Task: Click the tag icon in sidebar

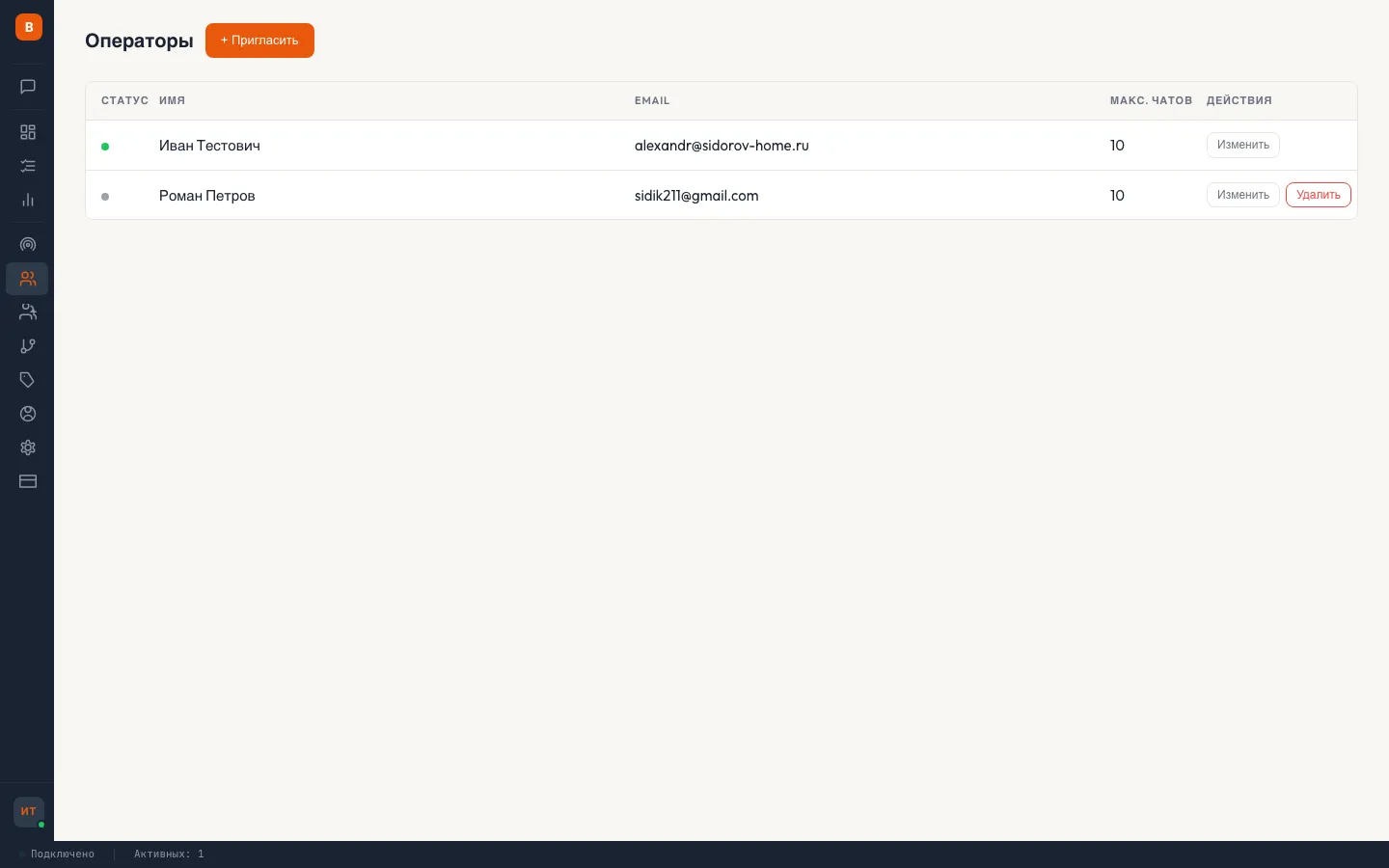Action: (28, 380)
